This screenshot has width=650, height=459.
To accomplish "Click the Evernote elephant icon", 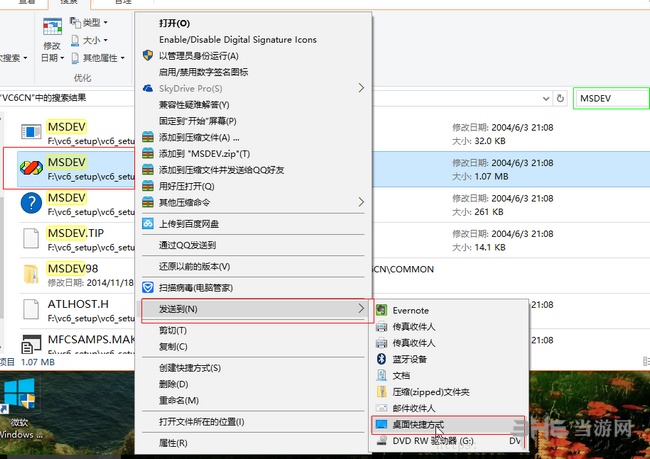I will 381,310.
